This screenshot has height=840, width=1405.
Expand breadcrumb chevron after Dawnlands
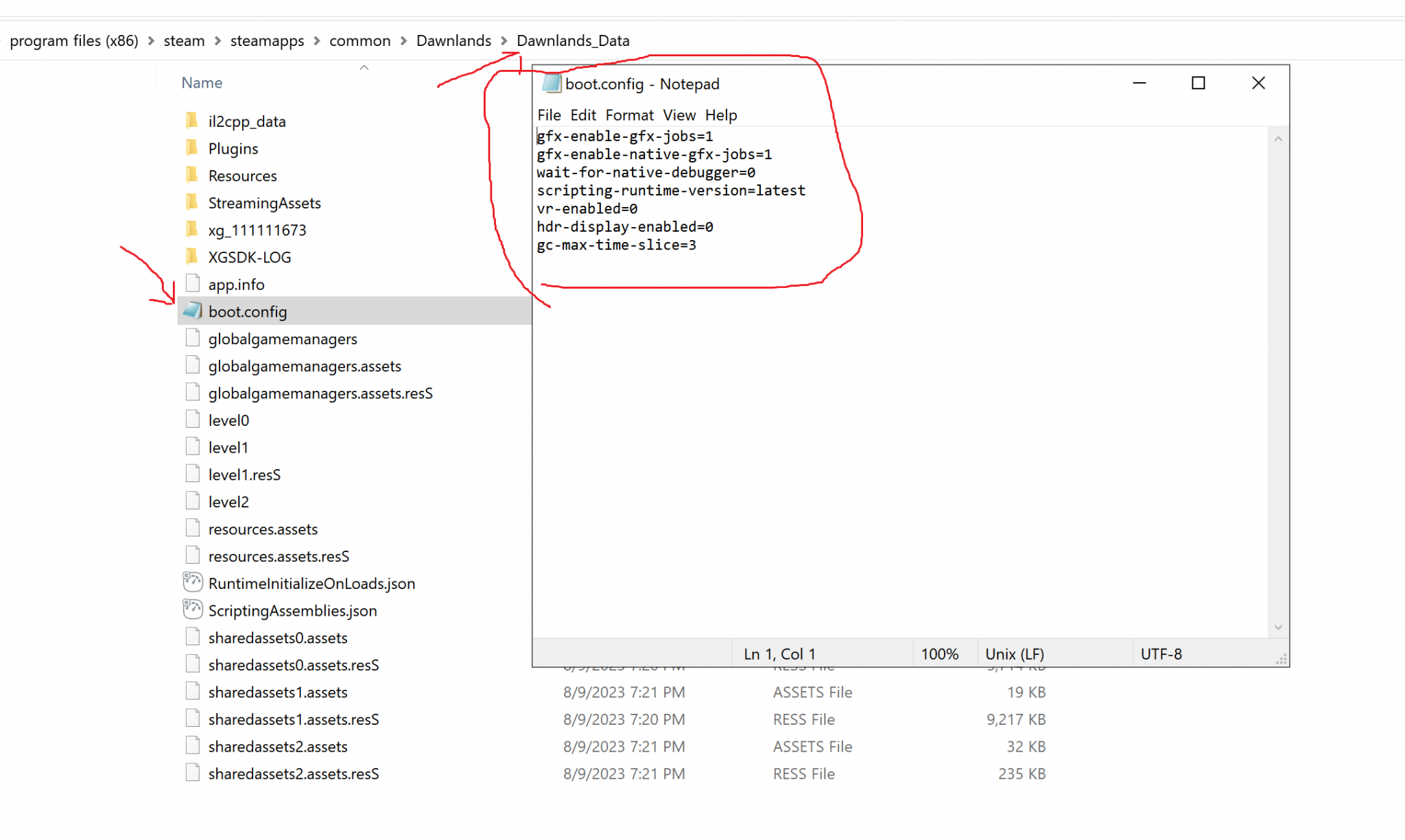pyautogui.click(x=504, y=41)
